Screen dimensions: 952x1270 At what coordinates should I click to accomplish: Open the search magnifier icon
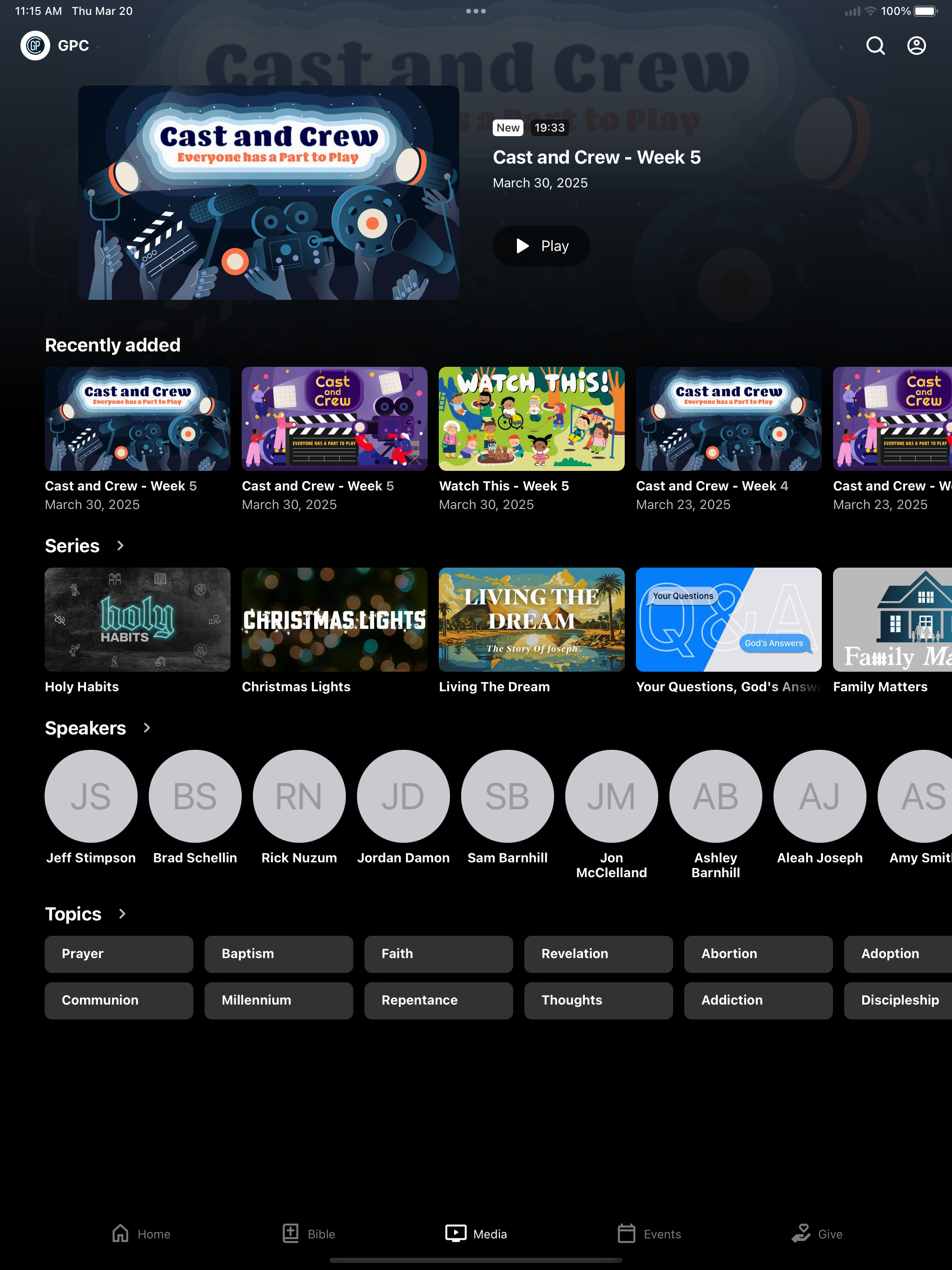tap(875, 46)
